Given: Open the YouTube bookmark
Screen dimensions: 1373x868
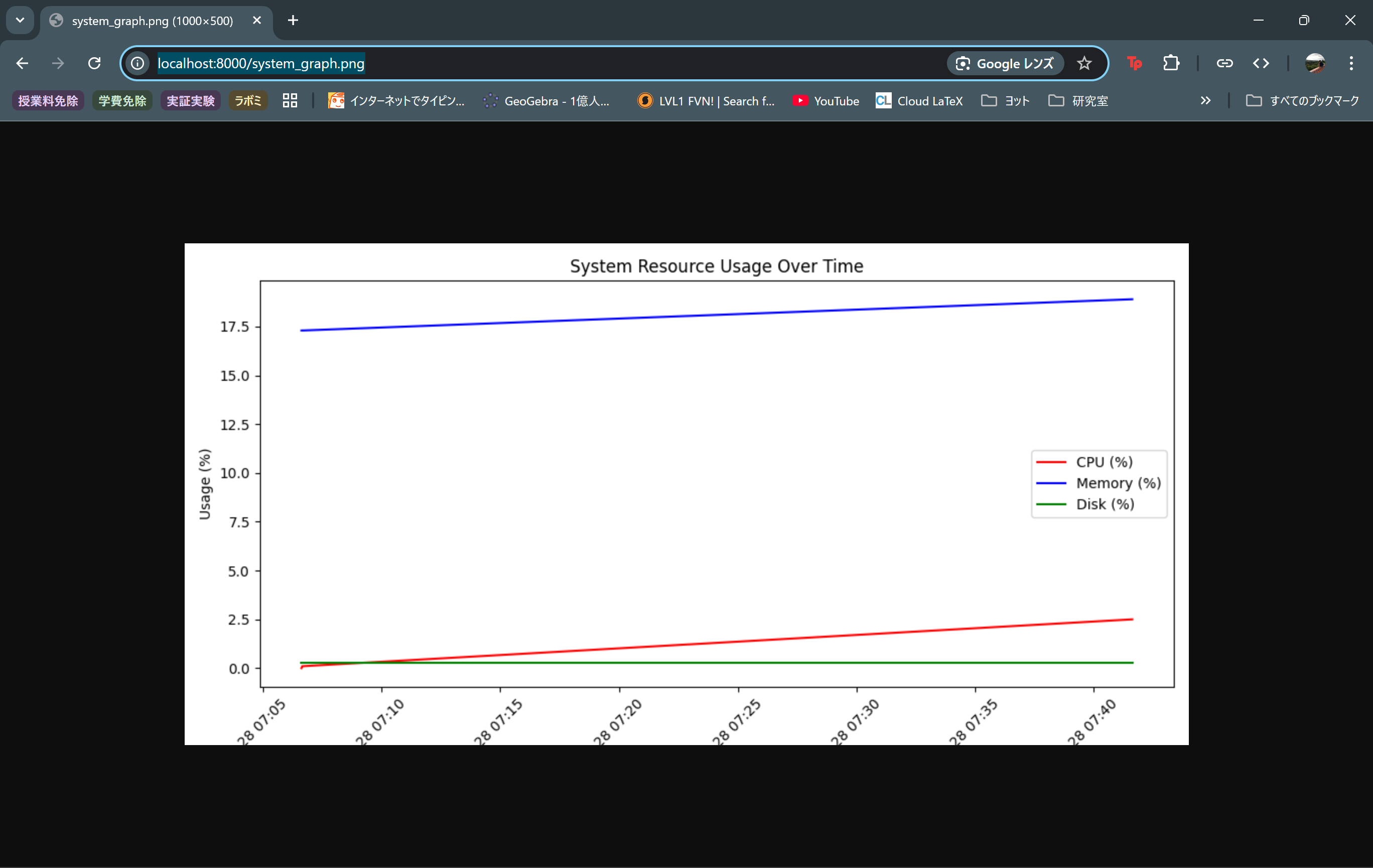Looking at the screenshot, I should click(x=826, y=100).
